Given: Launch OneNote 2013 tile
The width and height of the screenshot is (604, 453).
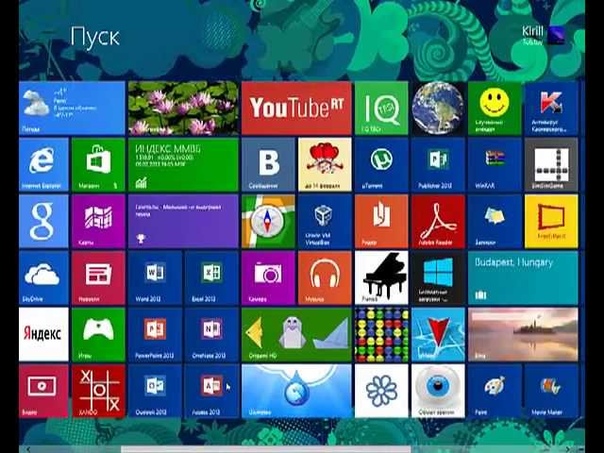Looking at the screenshot, I should [211, 334].
